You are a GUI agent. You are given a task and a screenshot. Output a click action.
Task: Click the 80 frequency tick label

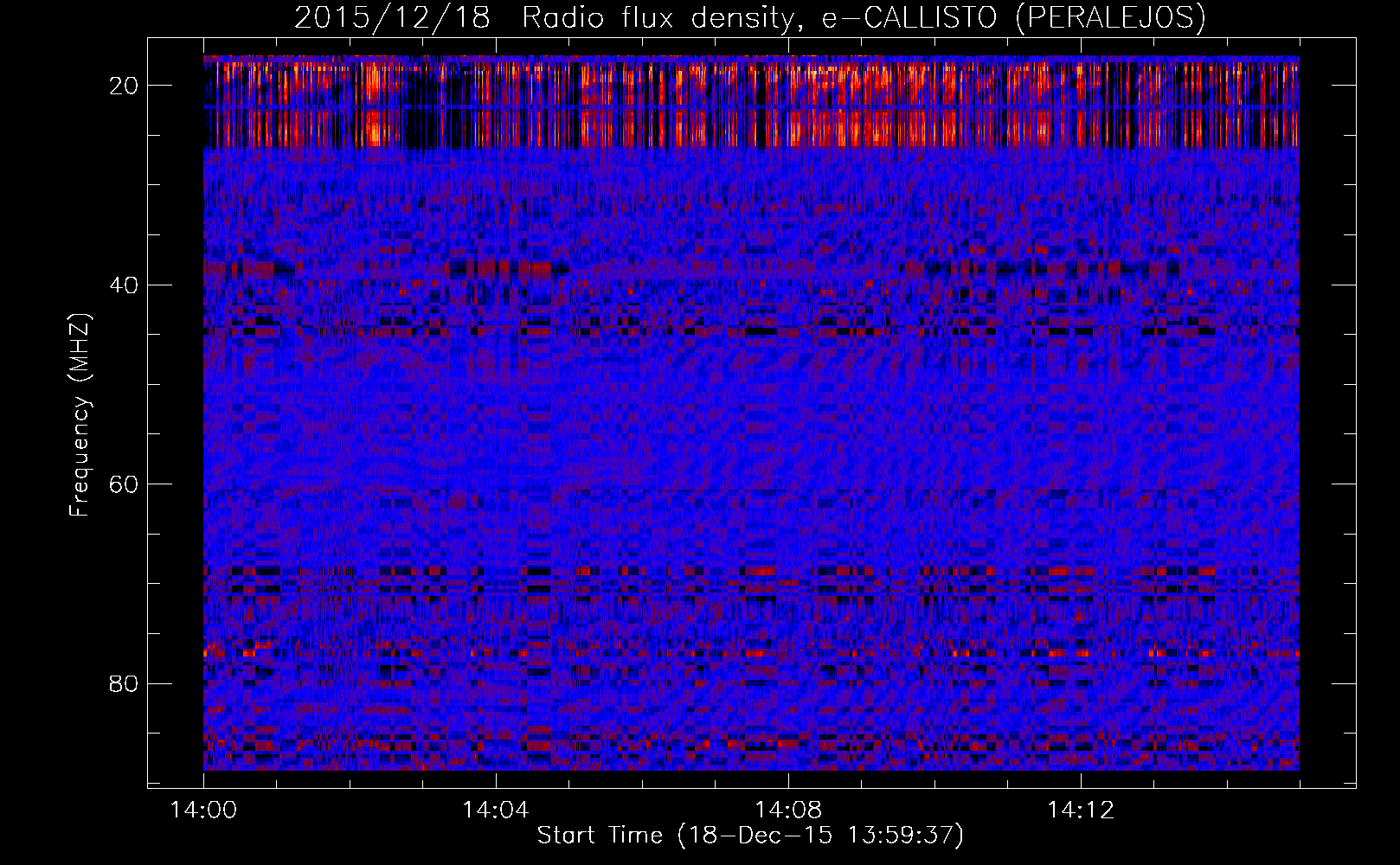click(x=125, y=683)
